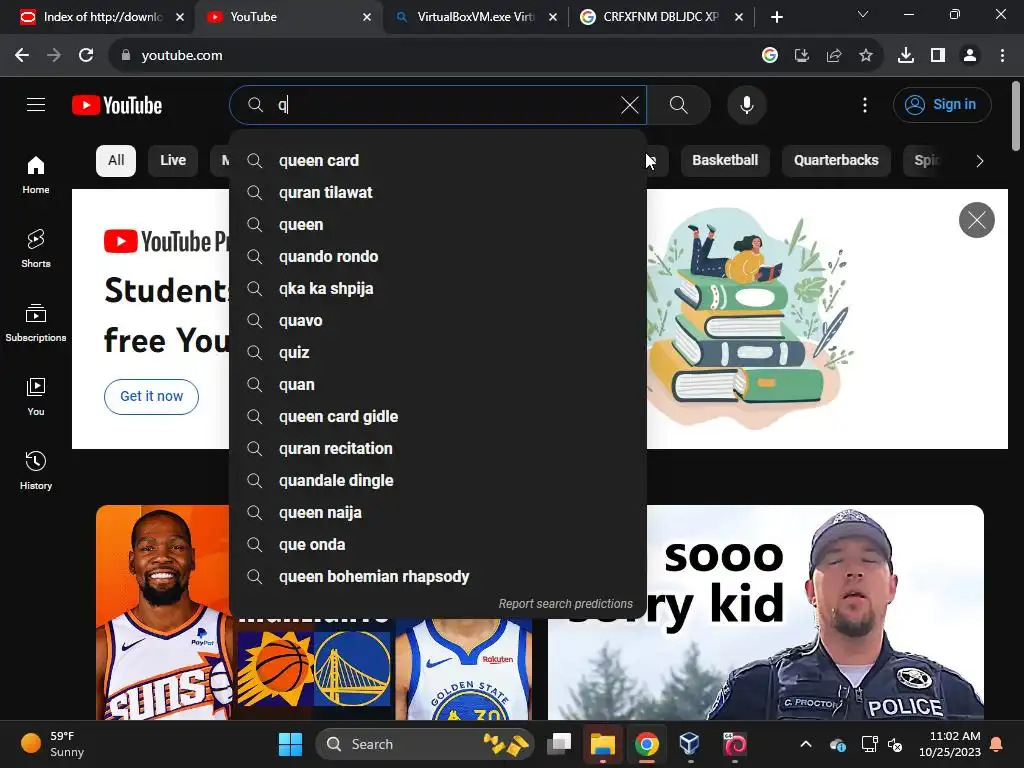Open YouTube settings three-dot menu

pyautogui.click(x=865, y=105)
